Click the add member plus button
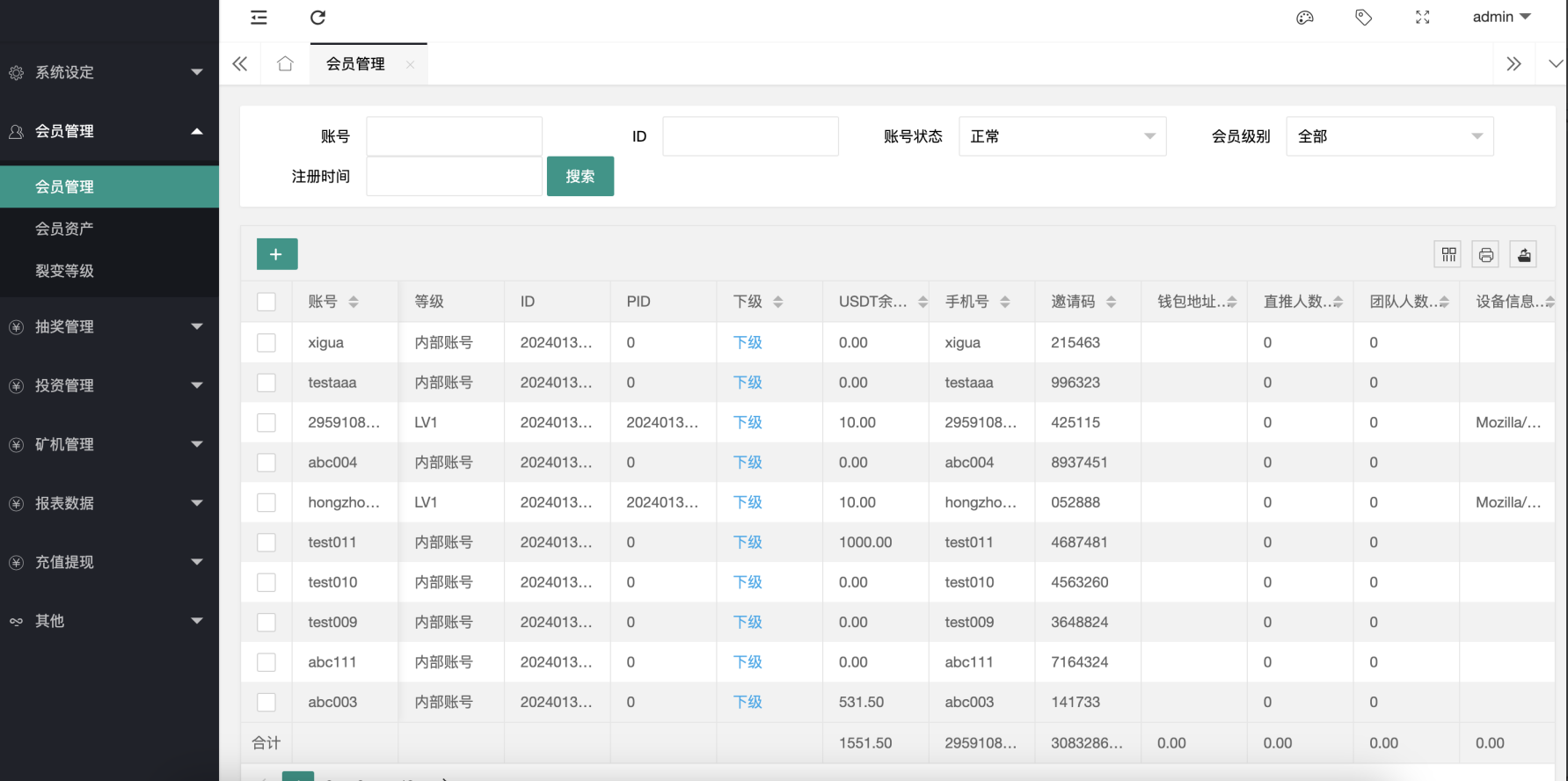 (277, 254)
